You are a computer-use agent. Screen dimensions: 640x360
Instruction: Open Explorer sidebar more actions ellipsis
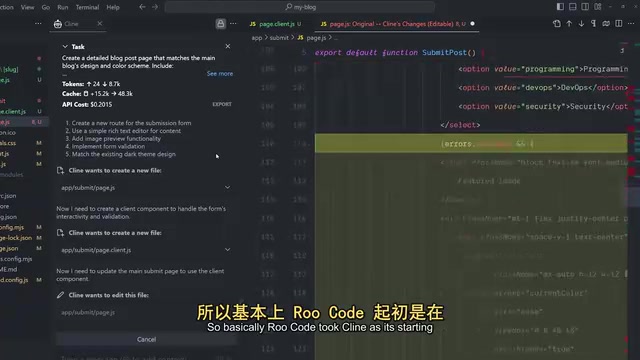[38, 24]
